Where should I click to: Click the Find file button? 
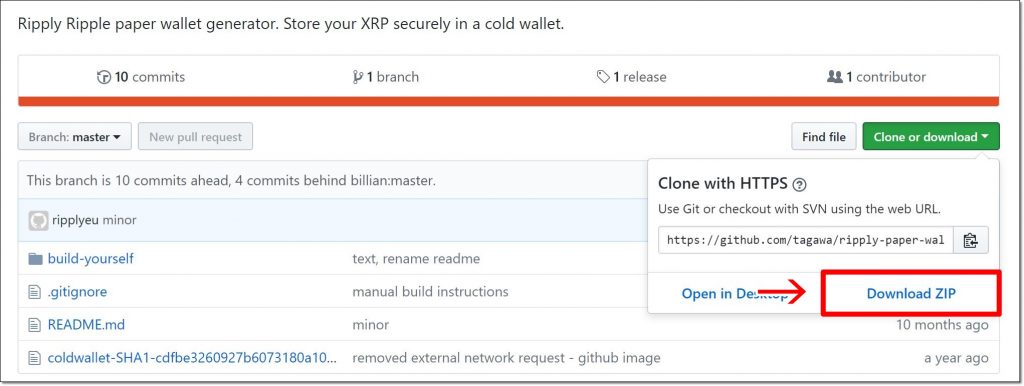(x=824, y=137)
